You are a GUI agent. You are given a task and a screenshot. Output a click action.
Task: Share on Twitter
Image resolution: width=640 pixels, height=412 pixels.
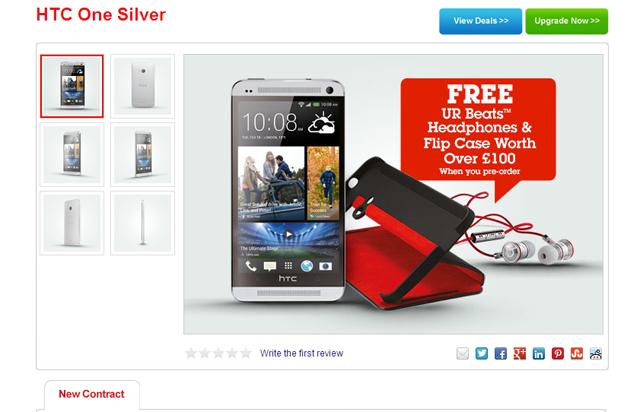tap(482, 353)
